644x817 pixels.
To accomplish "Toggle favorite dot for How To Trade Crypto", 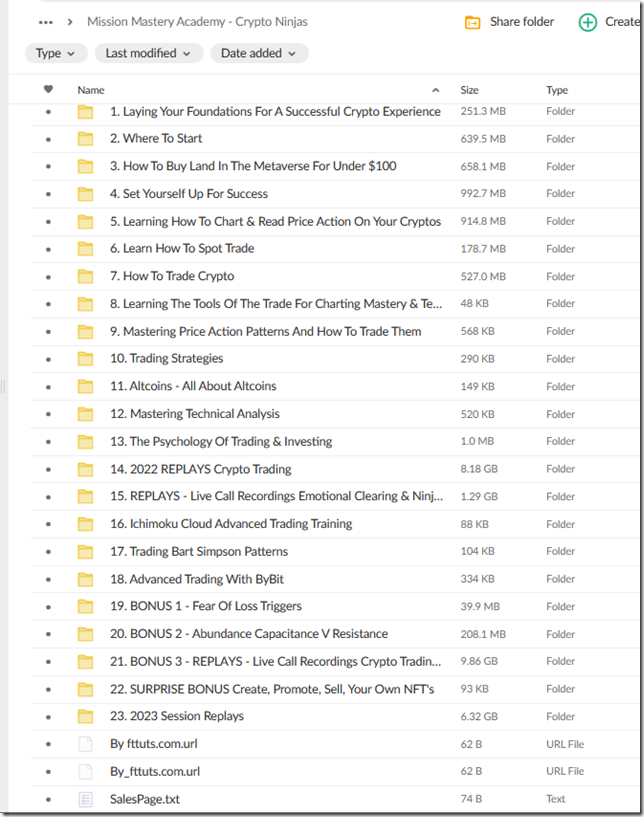I will (48, 277).
